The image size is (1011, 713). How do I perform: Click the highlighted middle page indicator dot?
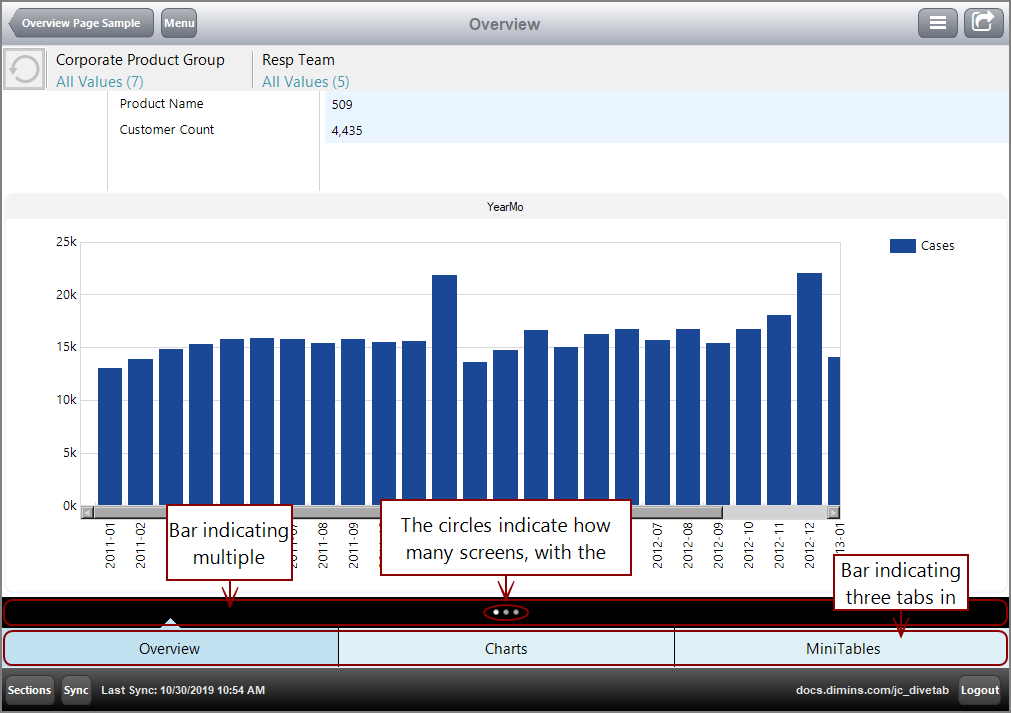[505, 612]
